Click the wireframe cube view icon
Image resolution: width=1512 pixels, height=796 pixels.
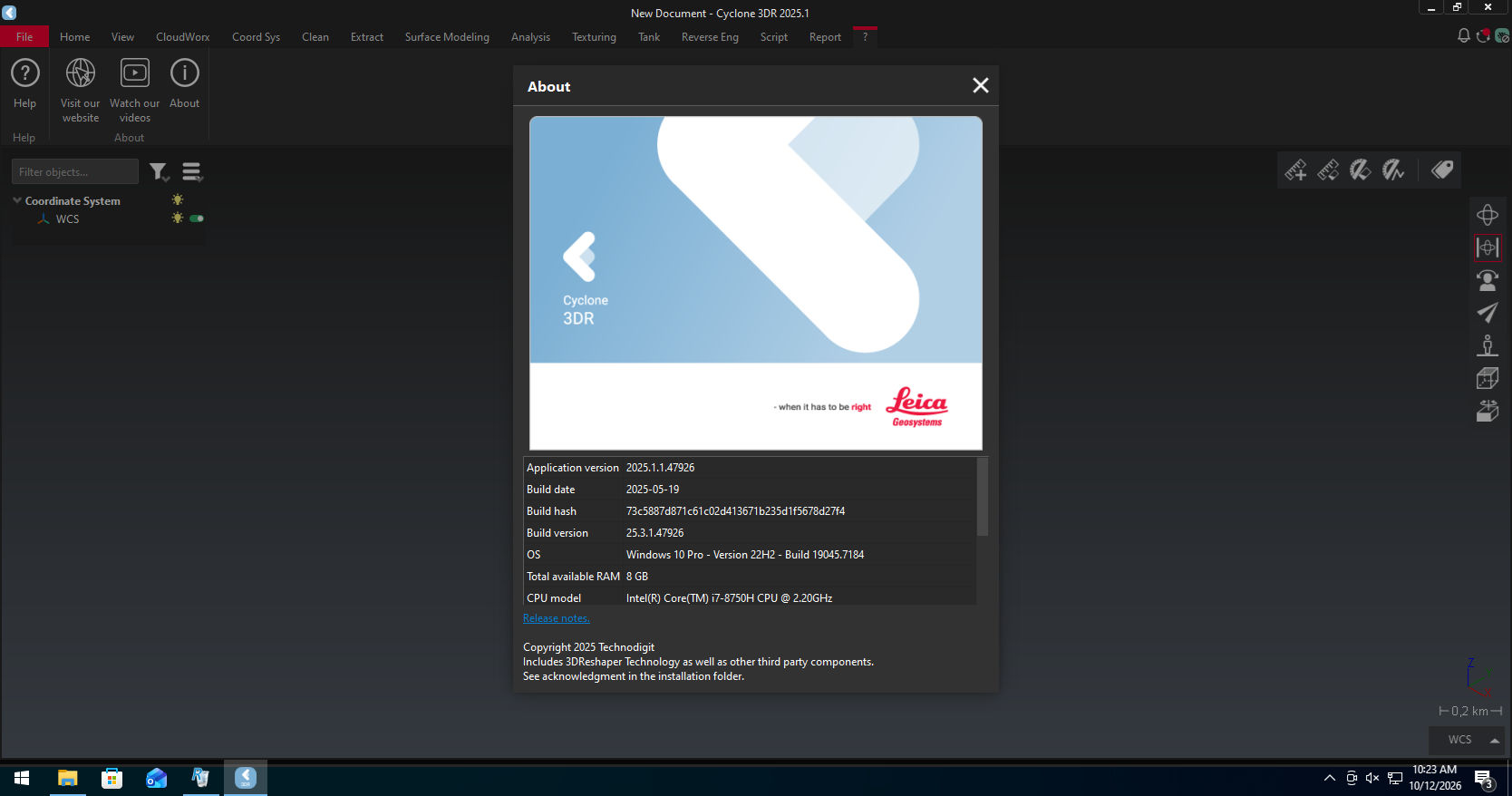click(1488, 378)
